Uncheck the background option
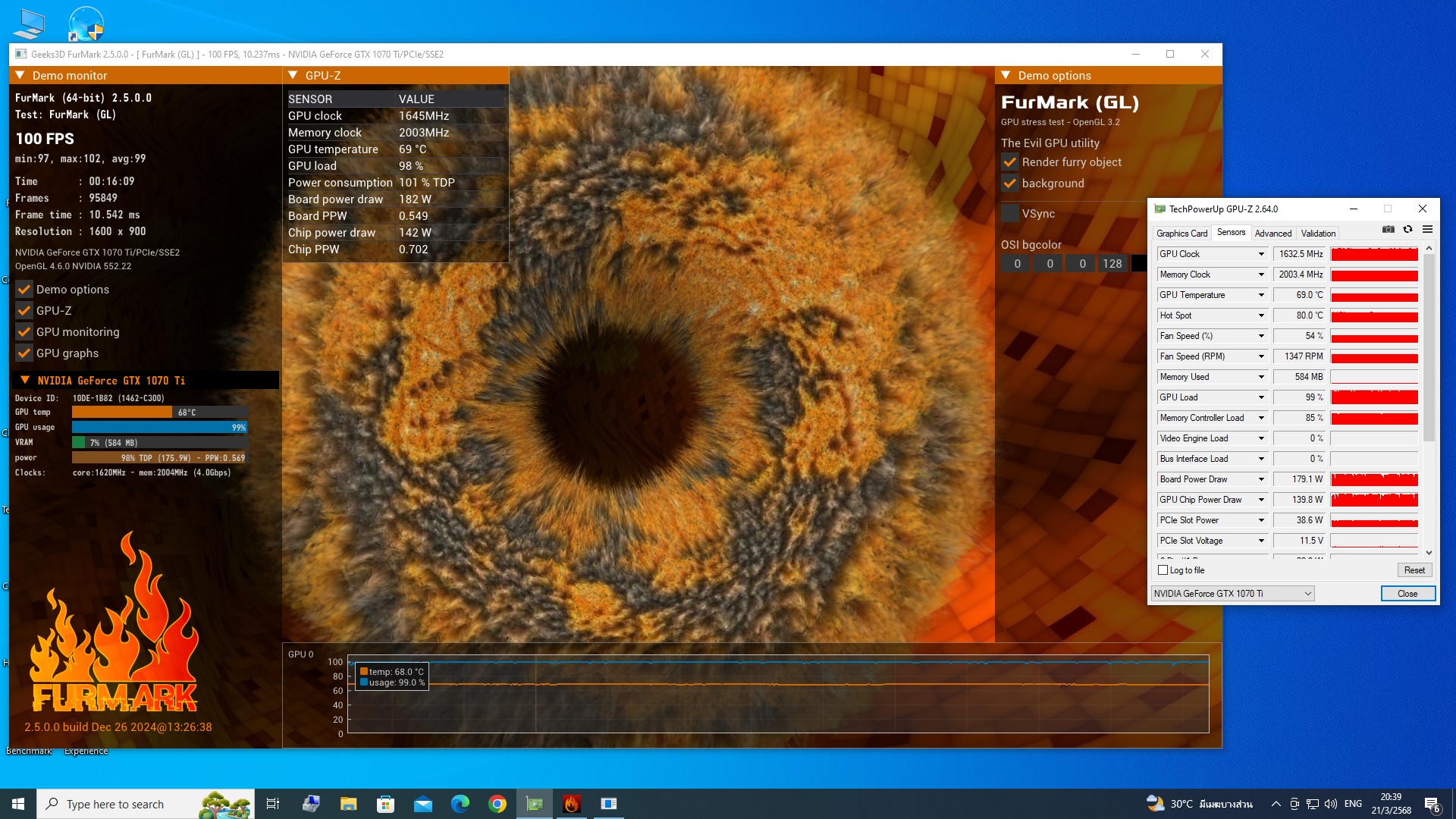 (1010, 184)
